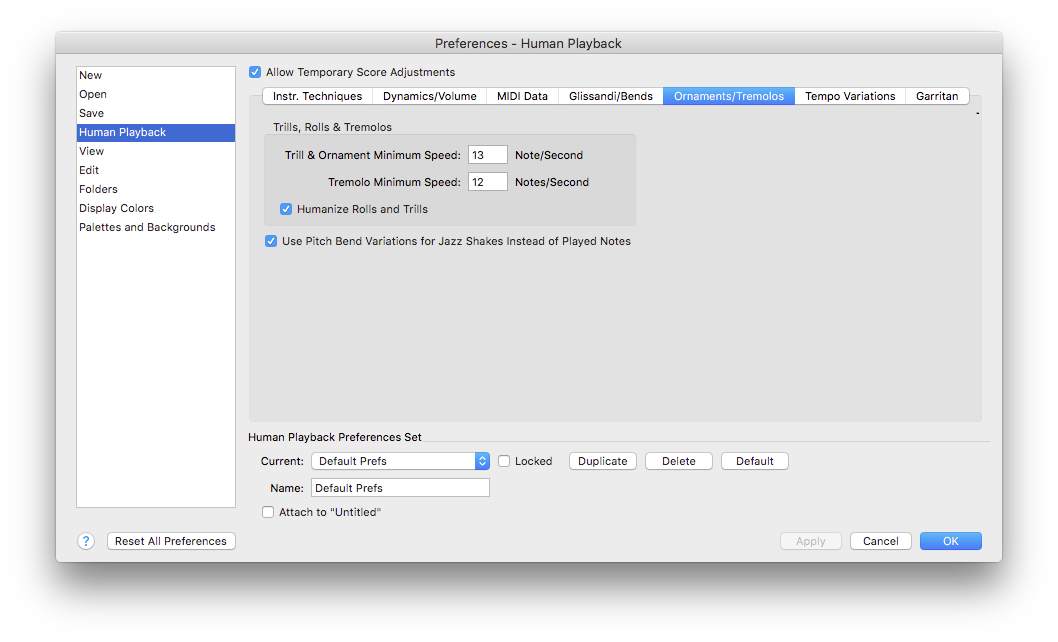Screen dimensions: 1058x642
Task: Check Attach to "Untitled" option
Action: [268, 512]
